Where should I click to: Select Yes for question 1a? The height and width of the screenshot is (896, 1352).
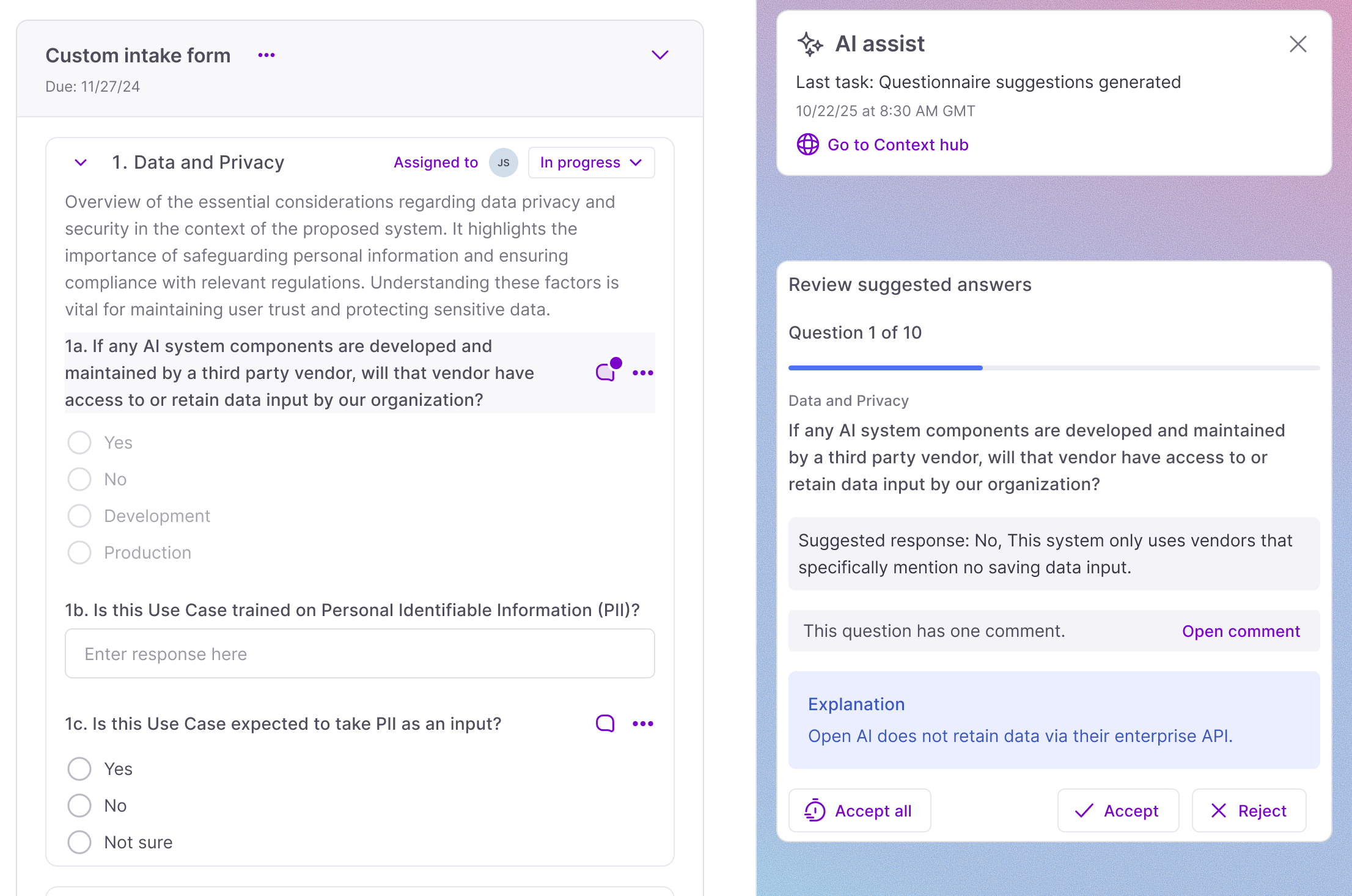click(79, 442)
